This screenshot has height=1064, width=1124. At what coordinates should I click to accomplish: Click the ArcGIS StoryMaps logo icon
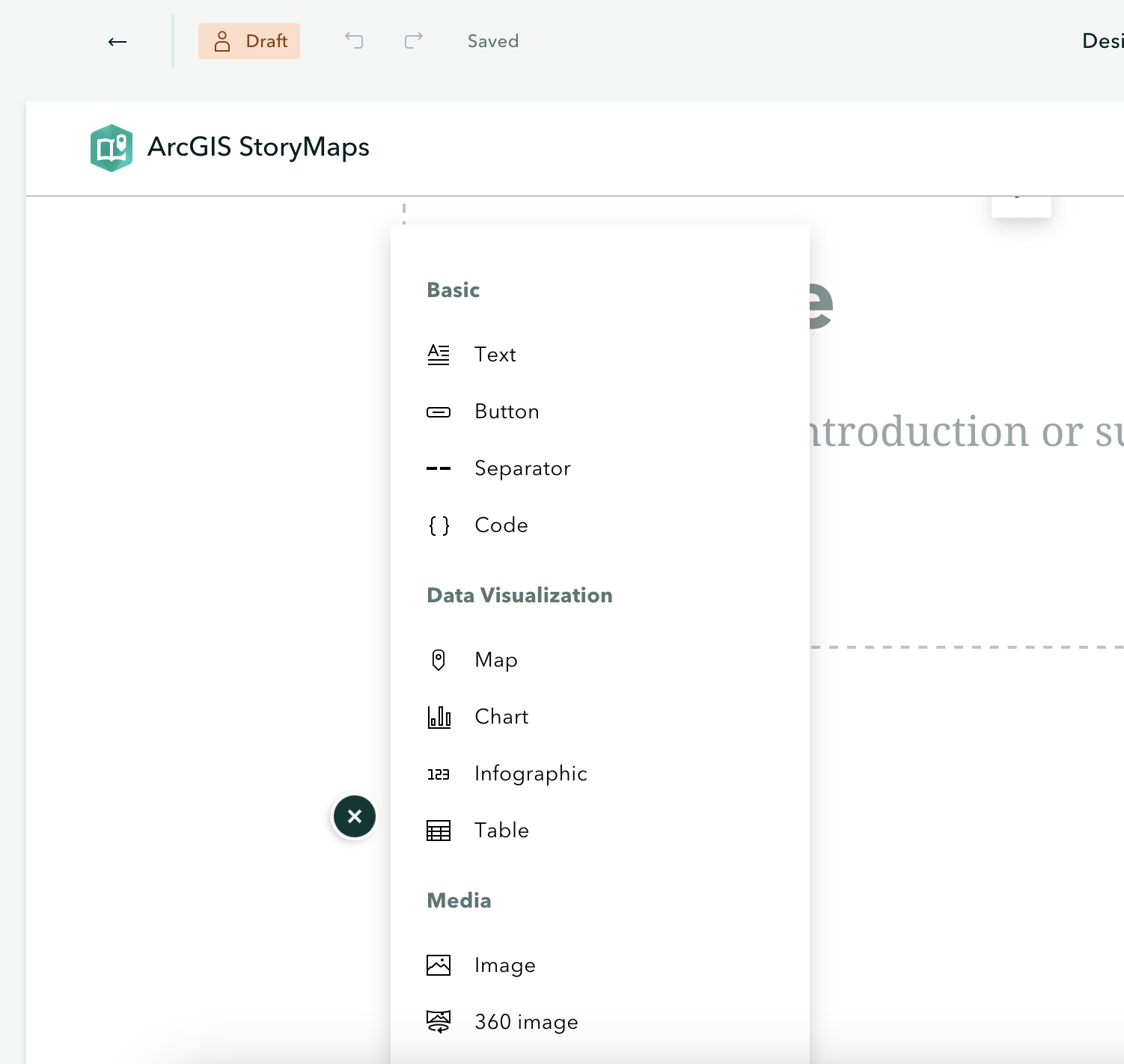click(x=112, y=147)
